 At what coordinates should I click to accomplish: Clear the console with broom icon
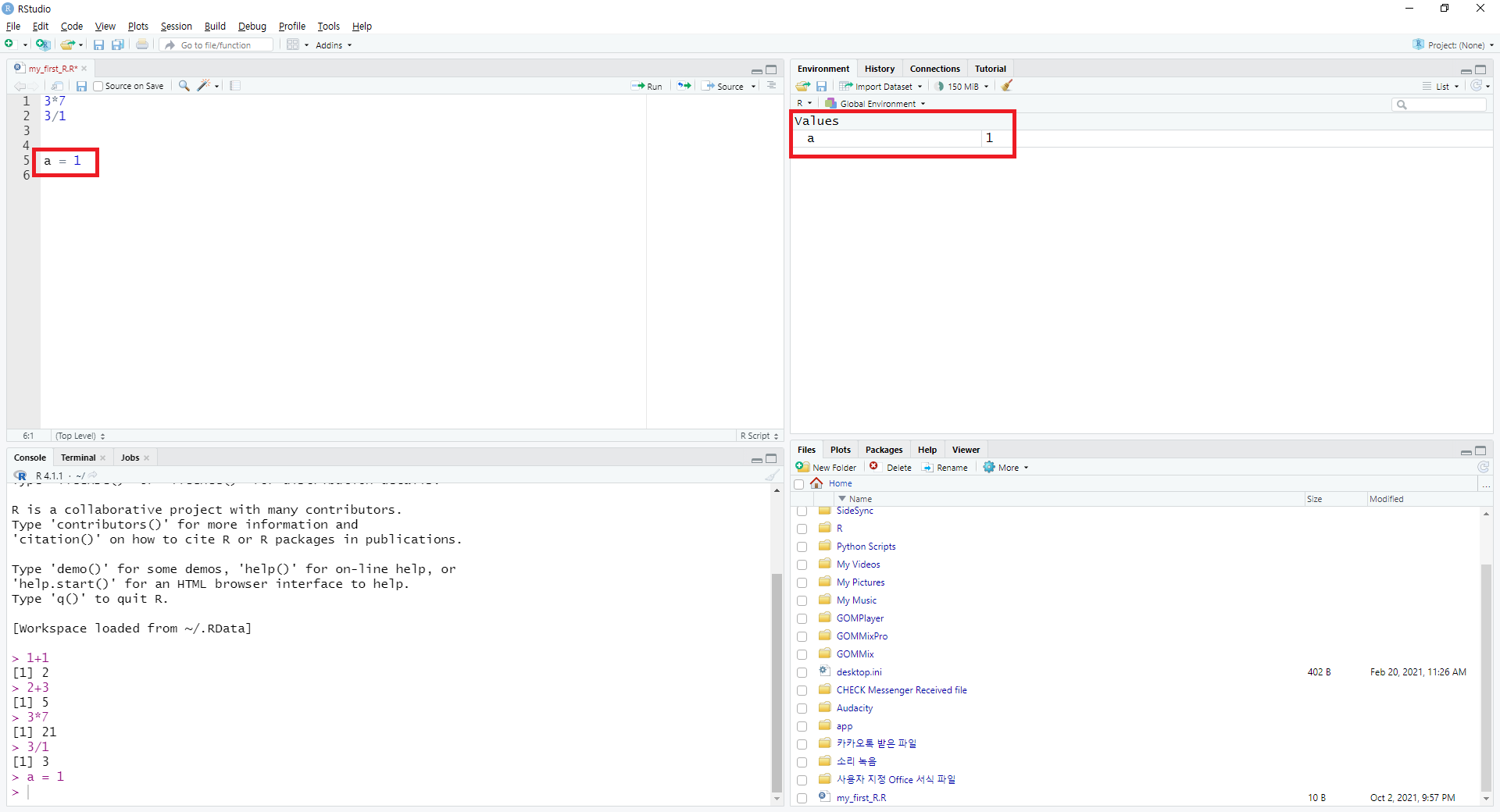pyautogui.click(x=772, y=475)
